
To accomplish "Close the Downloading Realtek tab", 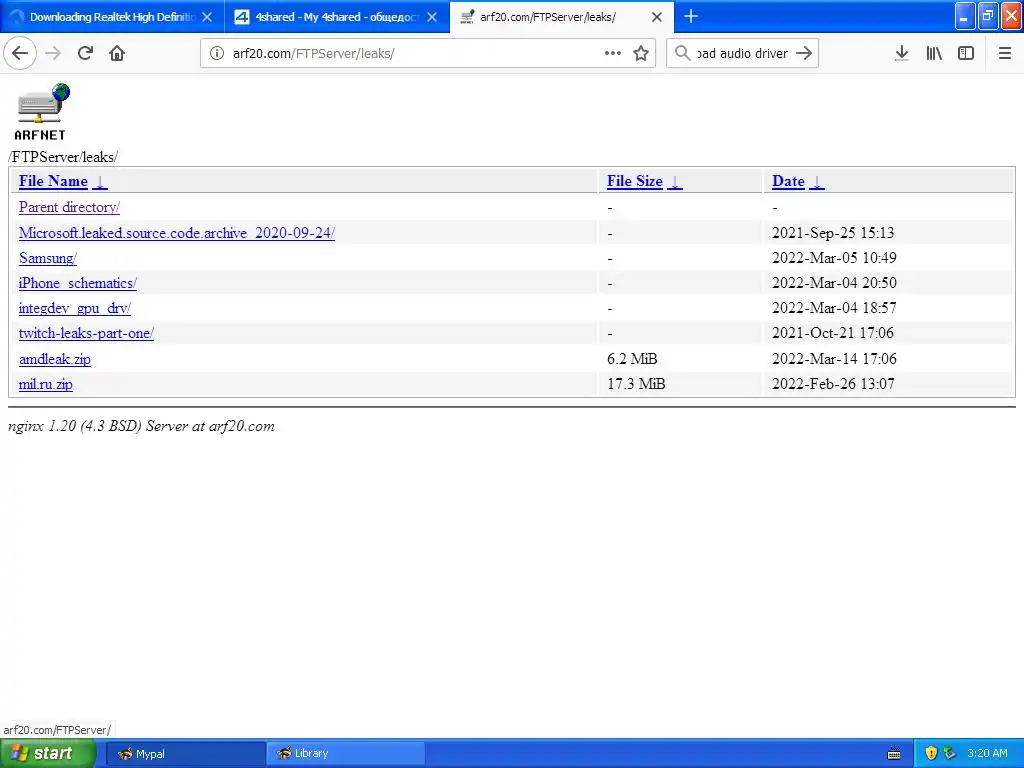I will (x=207, y=17).
